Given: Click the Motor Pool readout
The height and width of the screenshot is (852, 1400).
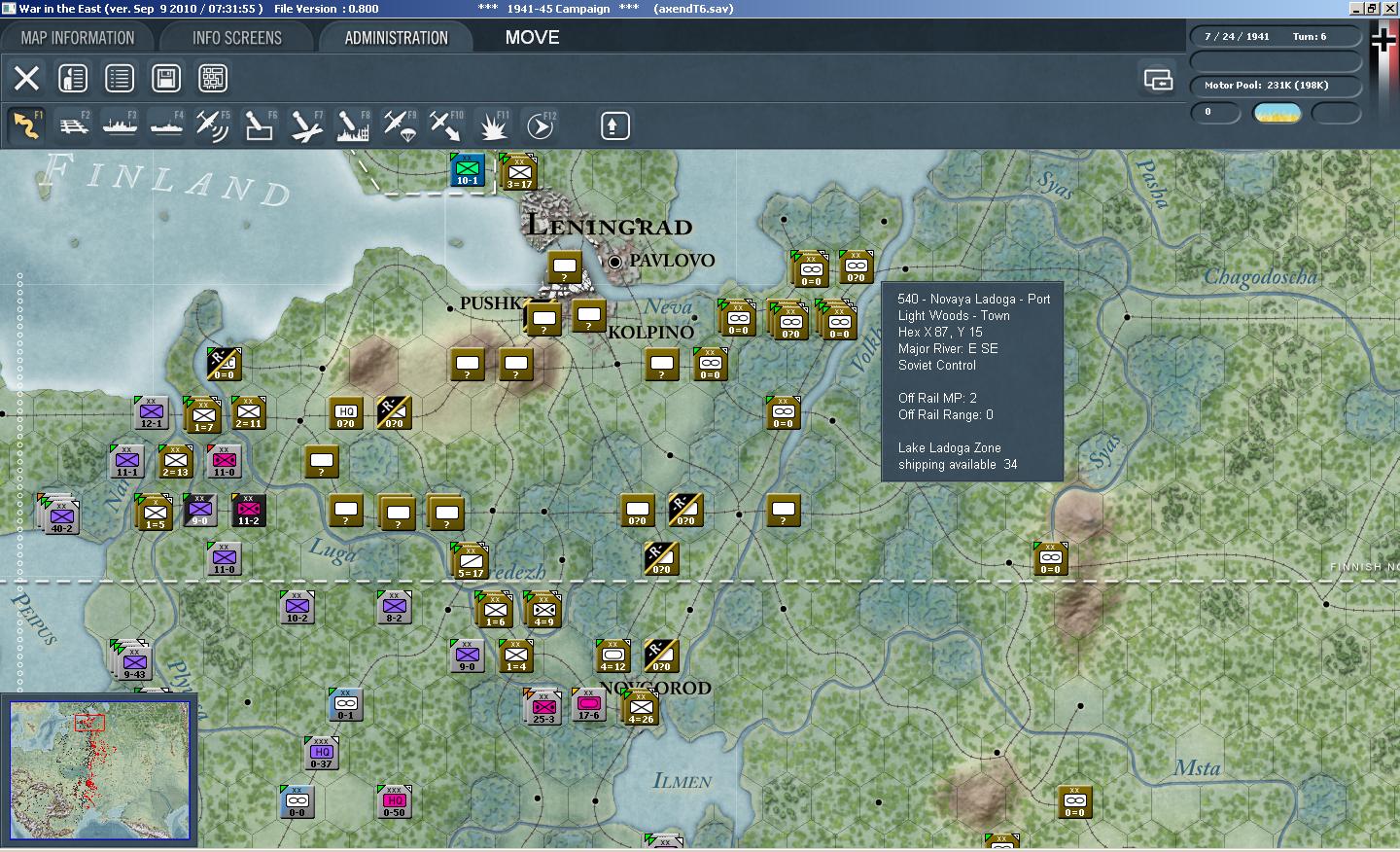Looking at the screenshot, I should [1274, 86].
